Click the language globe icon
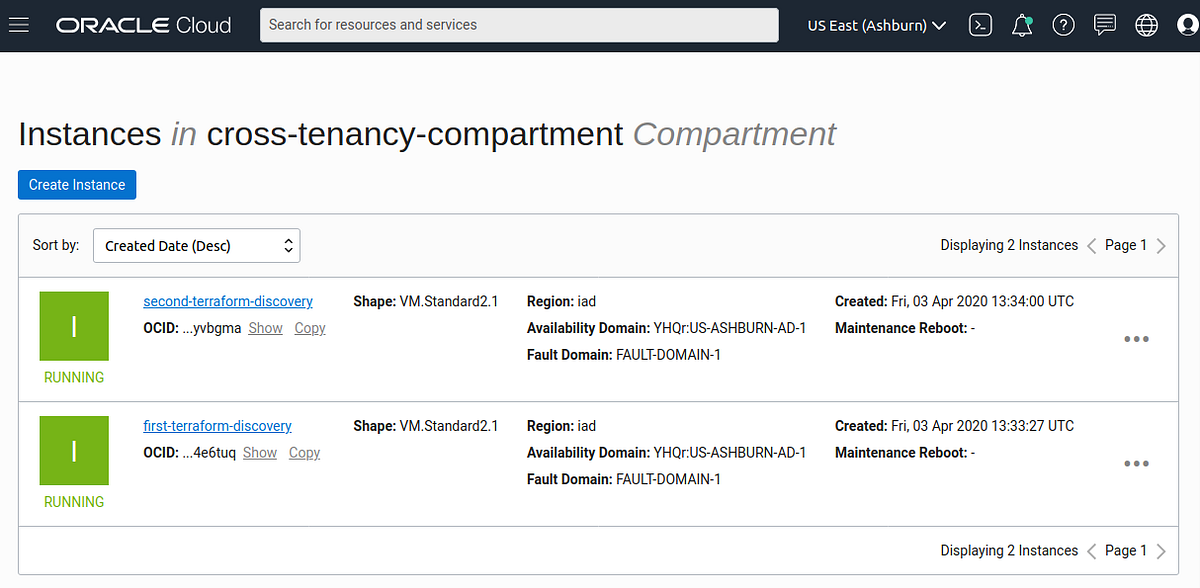The width and height of the screenshot is (1200, 588). [x=1146, y=25]
